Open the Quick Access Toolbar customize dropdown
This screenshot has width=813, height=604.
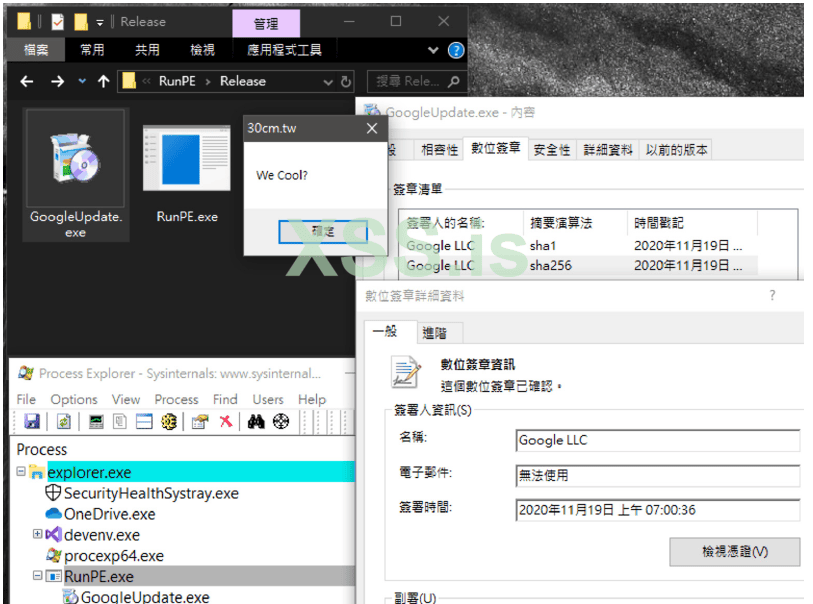(100, 22)
